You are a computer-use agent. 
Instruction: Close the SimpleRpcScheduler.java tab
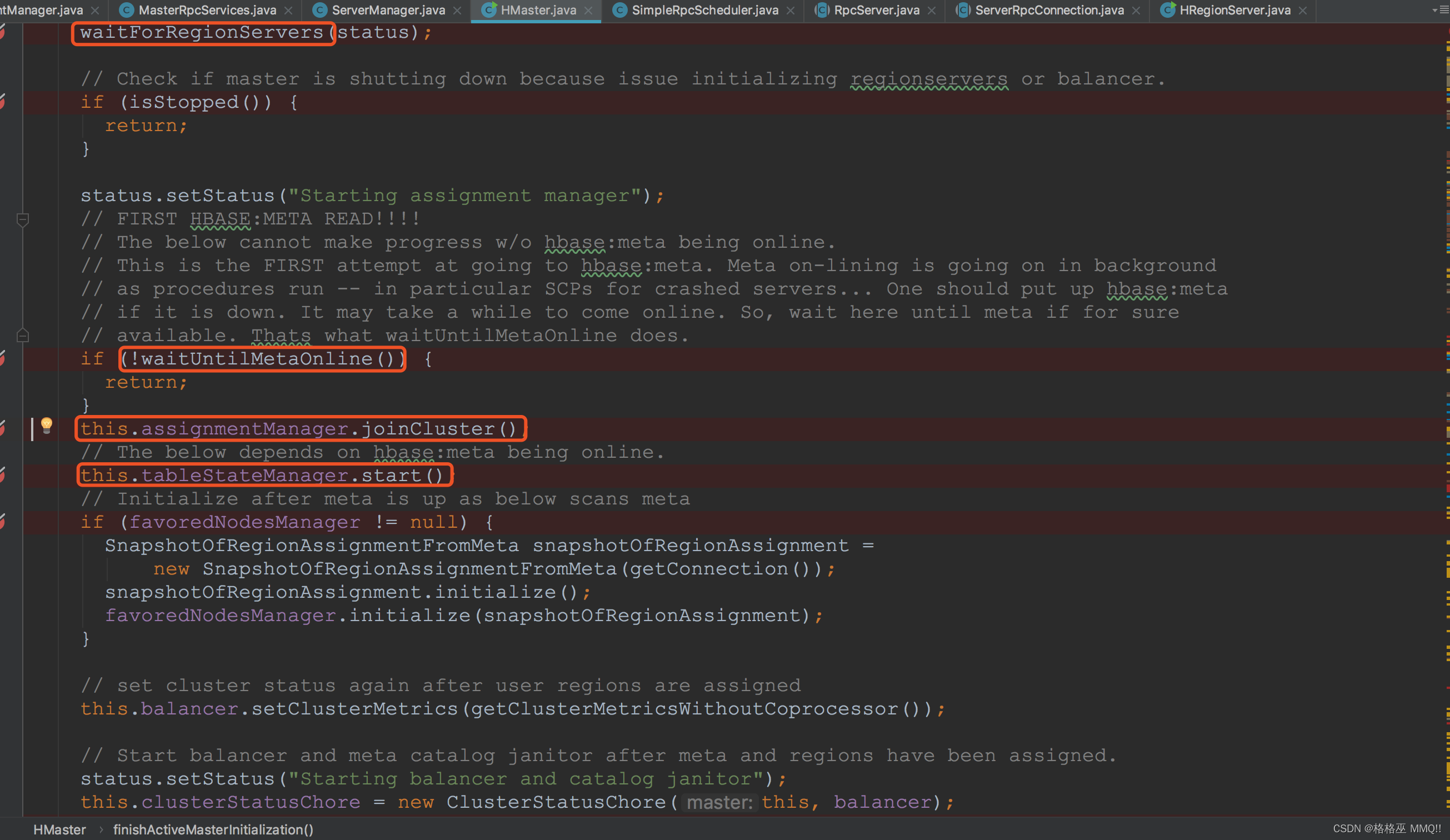click(x=791, y=11)
